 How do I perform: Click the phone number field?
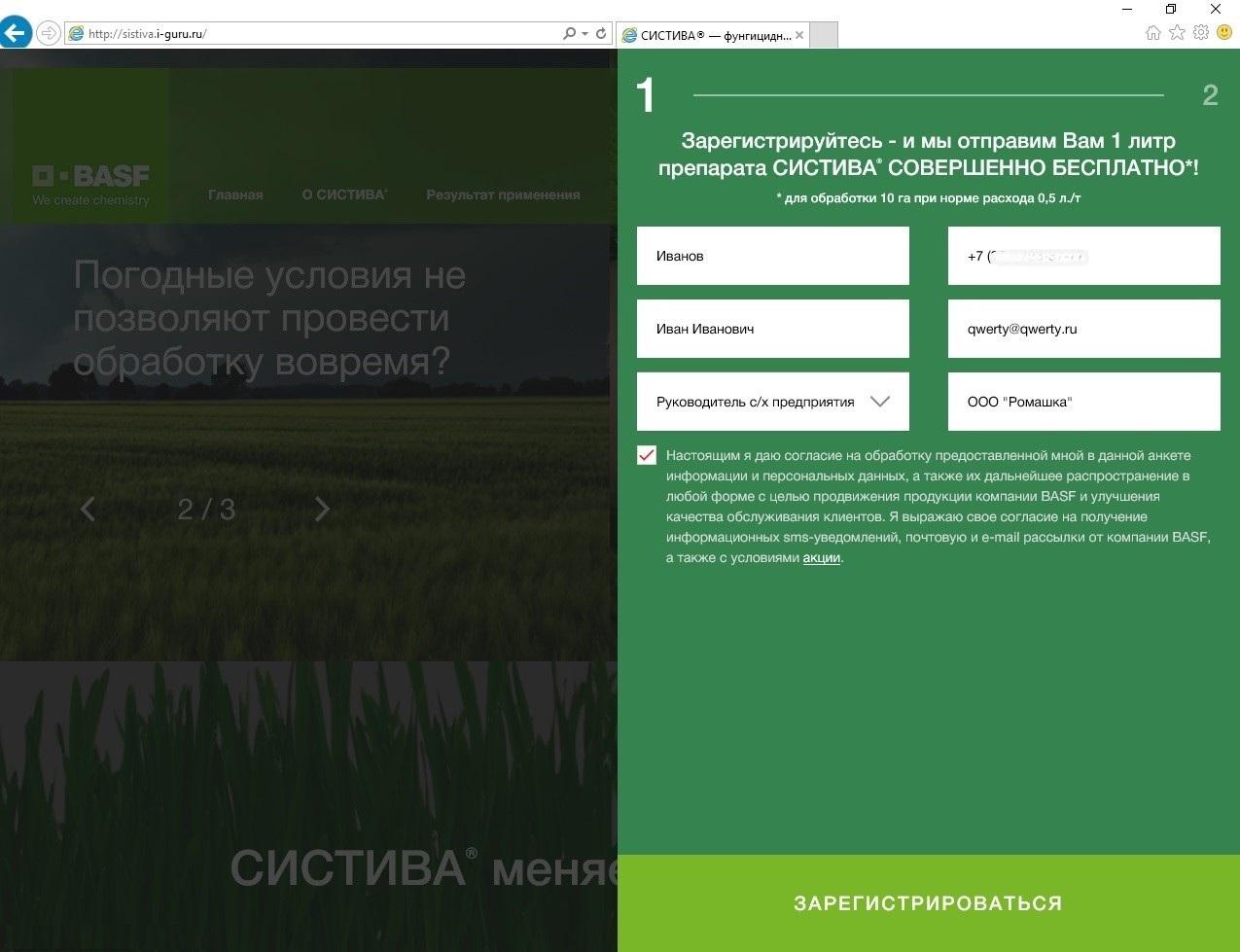[x=1084, y=256]
